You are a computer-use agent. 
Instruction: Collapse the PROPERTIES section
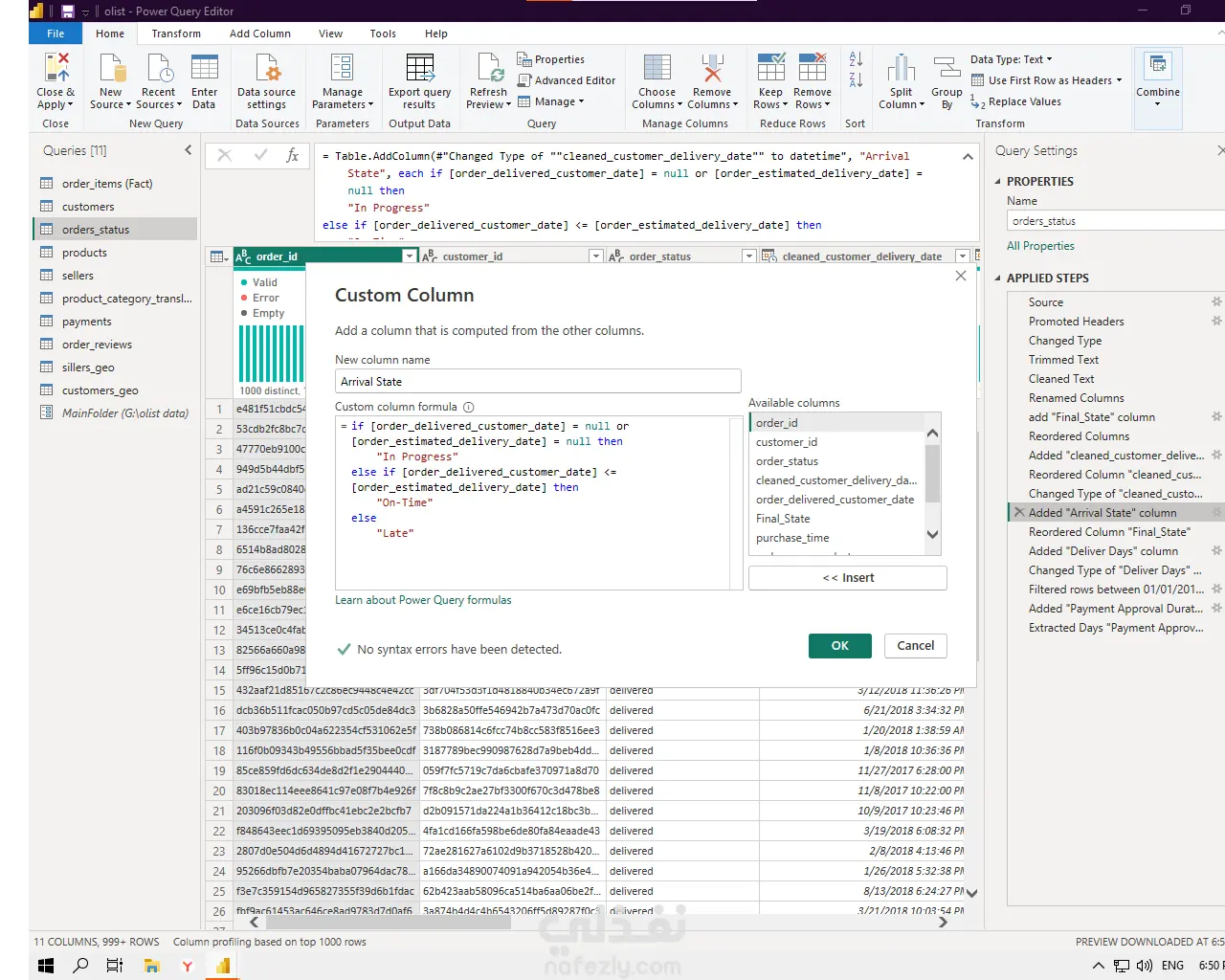coord(997,181)
